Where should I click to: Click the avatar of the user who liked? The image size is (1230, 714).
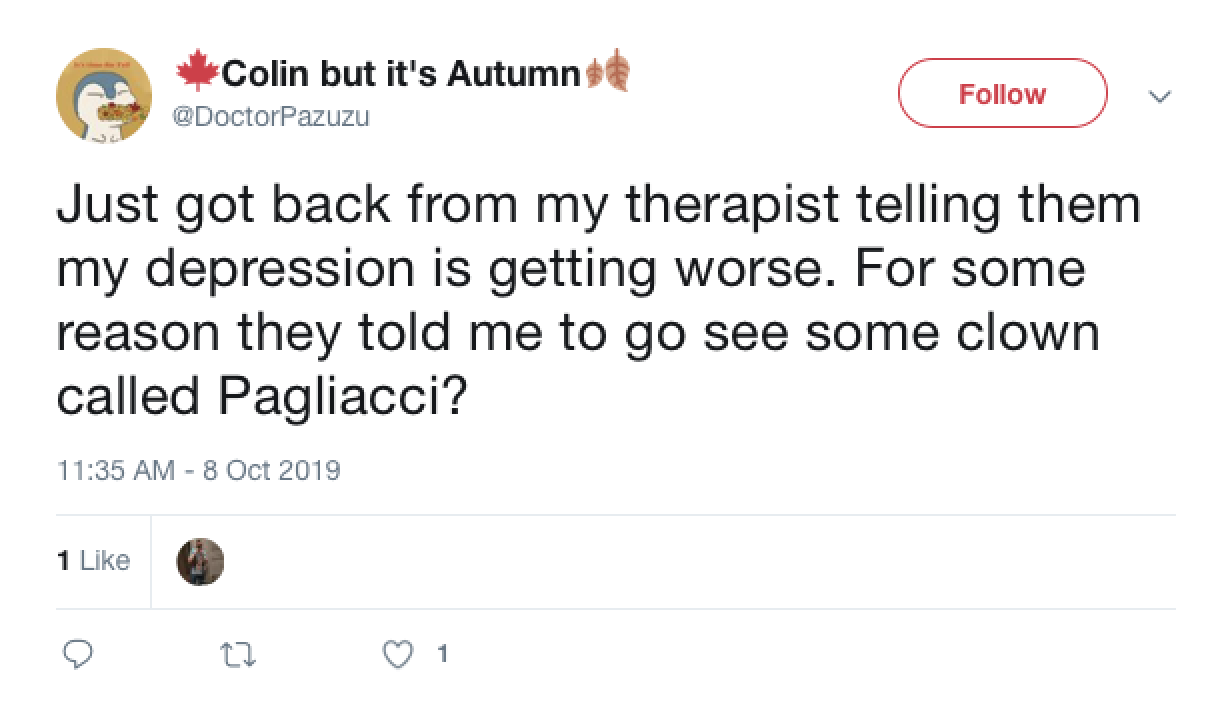click(x=200, y=560)
